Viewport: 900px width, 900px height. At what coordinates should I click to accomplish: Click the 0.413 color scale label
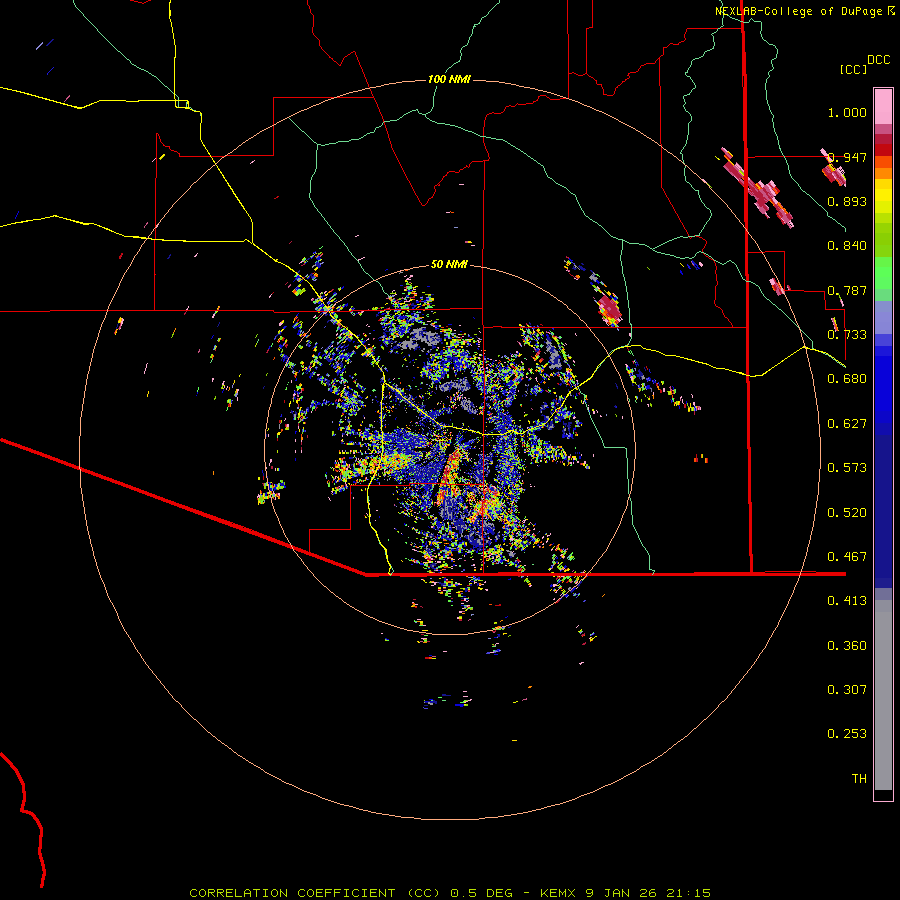847,601
